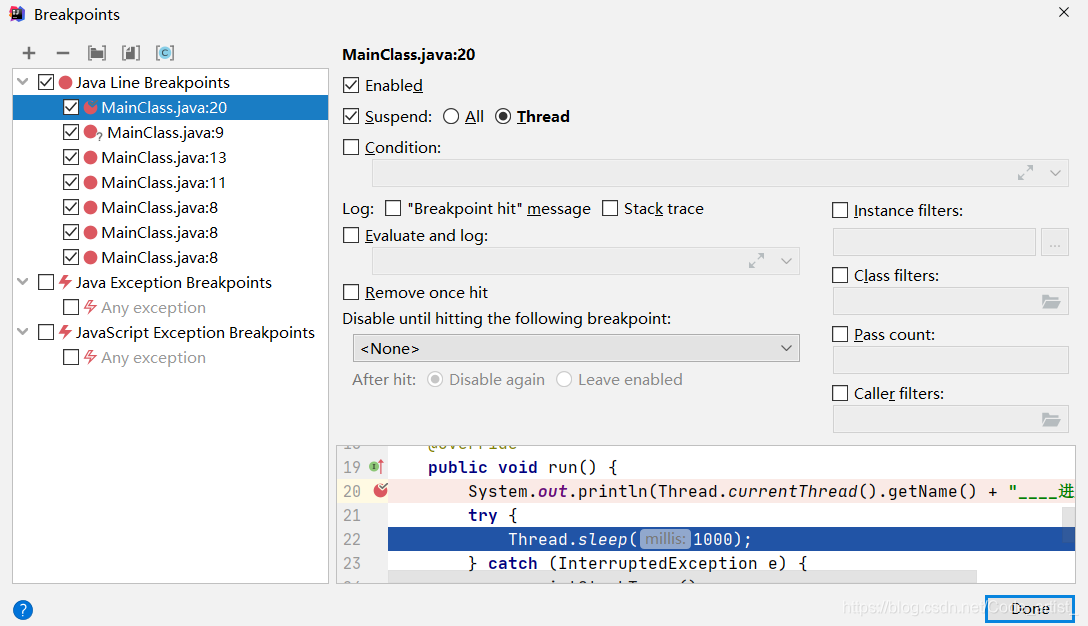Browse Caller filters with the folder icon
Screen dimensions: 1088x626
(1051, 419)
